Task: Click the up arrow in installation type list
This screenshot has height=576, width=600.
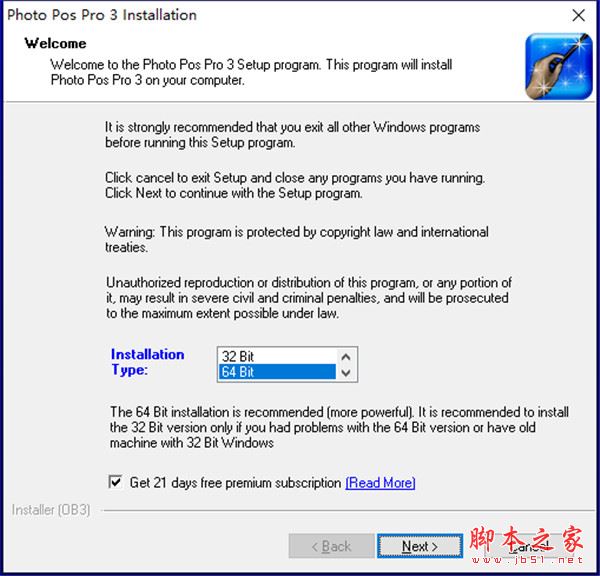Action: [346, 357]
